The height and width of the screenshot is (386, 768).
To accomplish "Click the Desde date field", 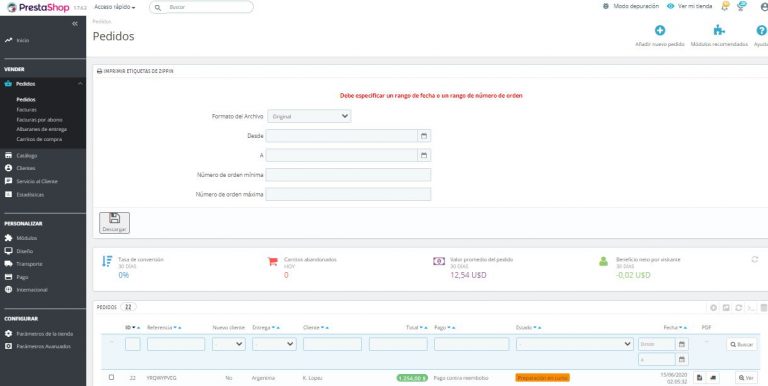I will click(341, 136).
